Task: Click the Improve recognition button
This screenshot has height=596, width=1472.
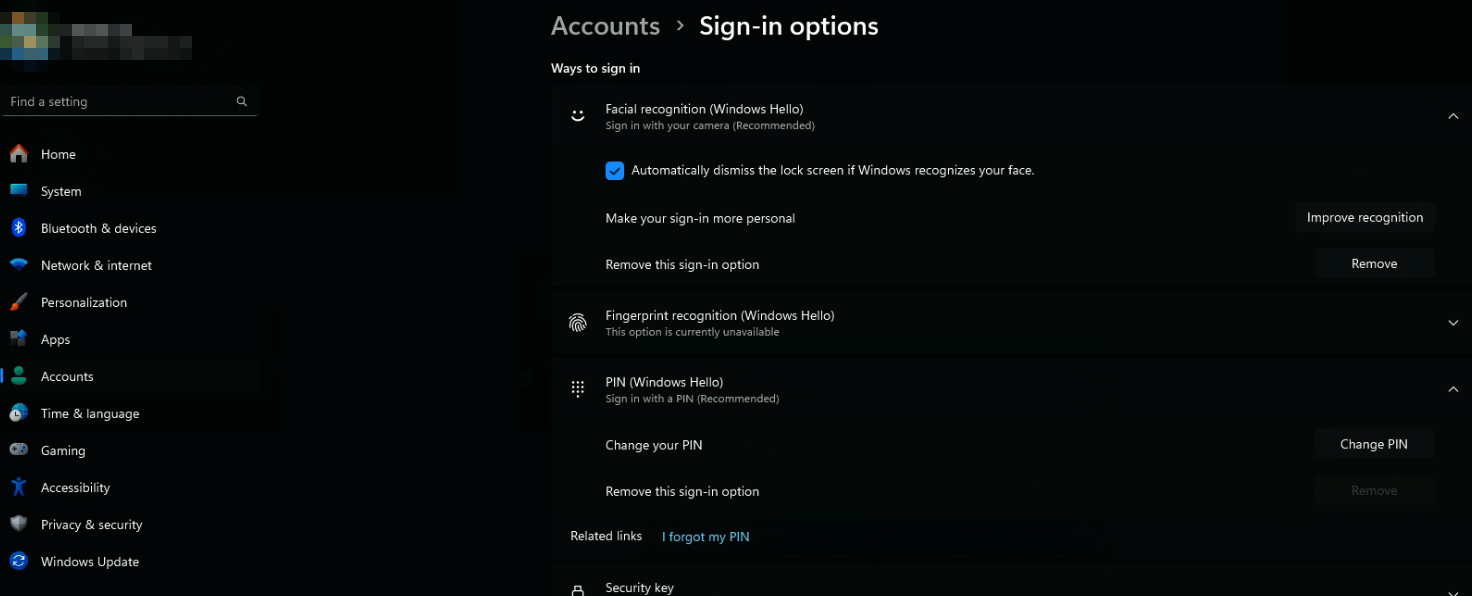Action: click(x=1365, y=217)
